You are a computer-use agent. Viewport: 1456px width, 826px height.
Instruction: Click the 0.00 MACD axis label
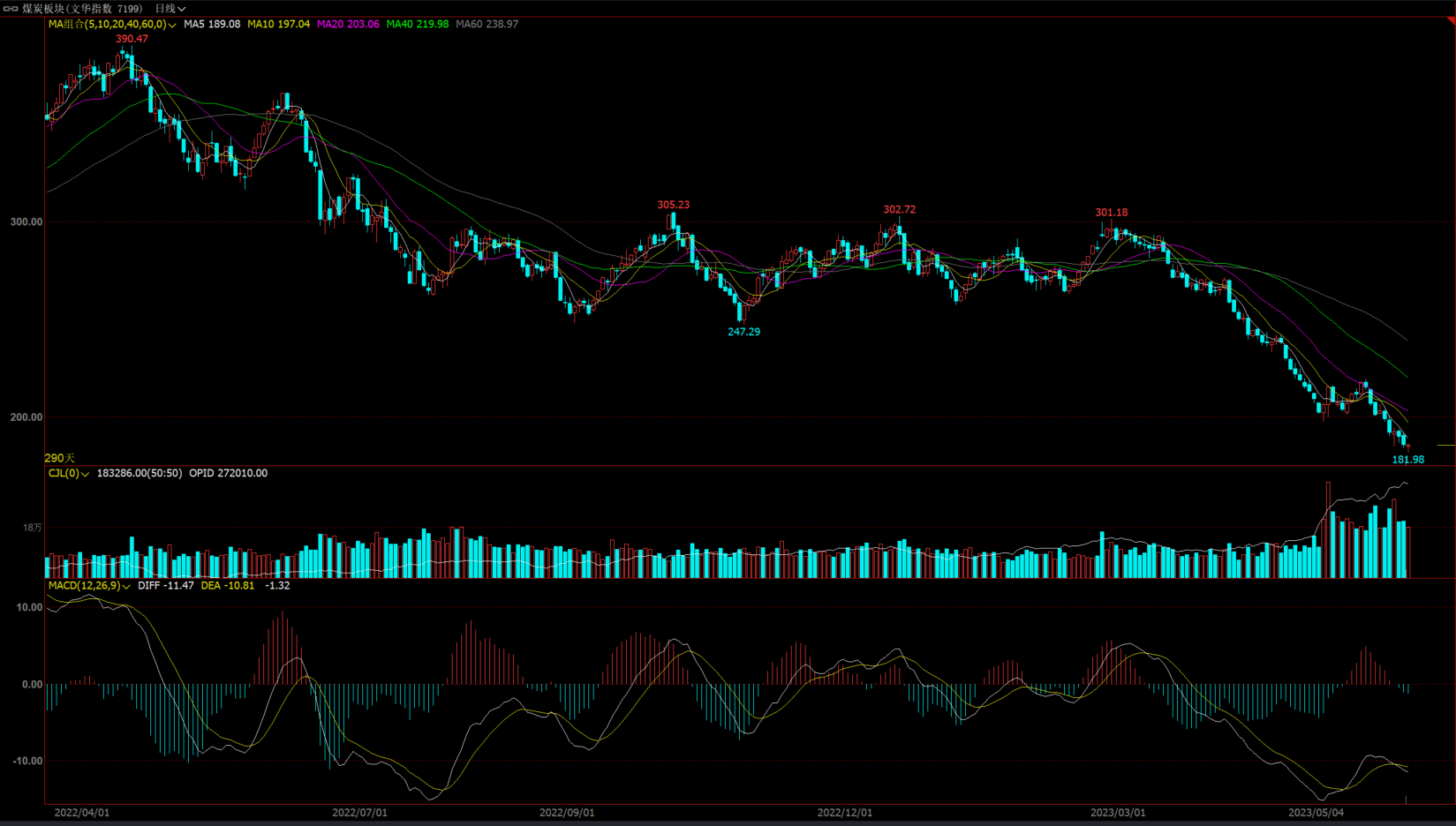pos(32,684)
